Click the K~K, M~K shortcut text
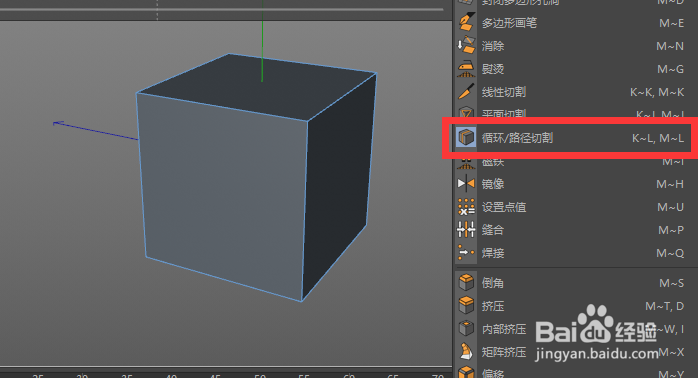This screenshot has width=698, height=378. click(x=657, y=93)
